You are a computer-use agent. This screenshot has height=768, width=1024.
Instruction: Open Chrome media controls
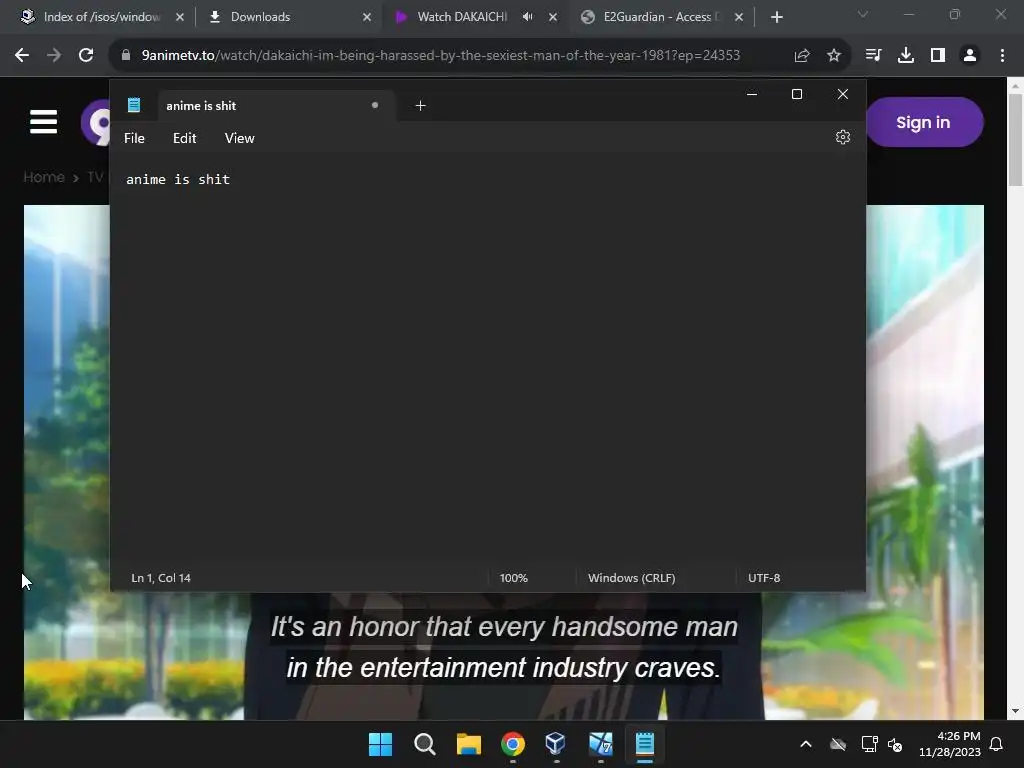pyautogui.click(x=873, y=56)
